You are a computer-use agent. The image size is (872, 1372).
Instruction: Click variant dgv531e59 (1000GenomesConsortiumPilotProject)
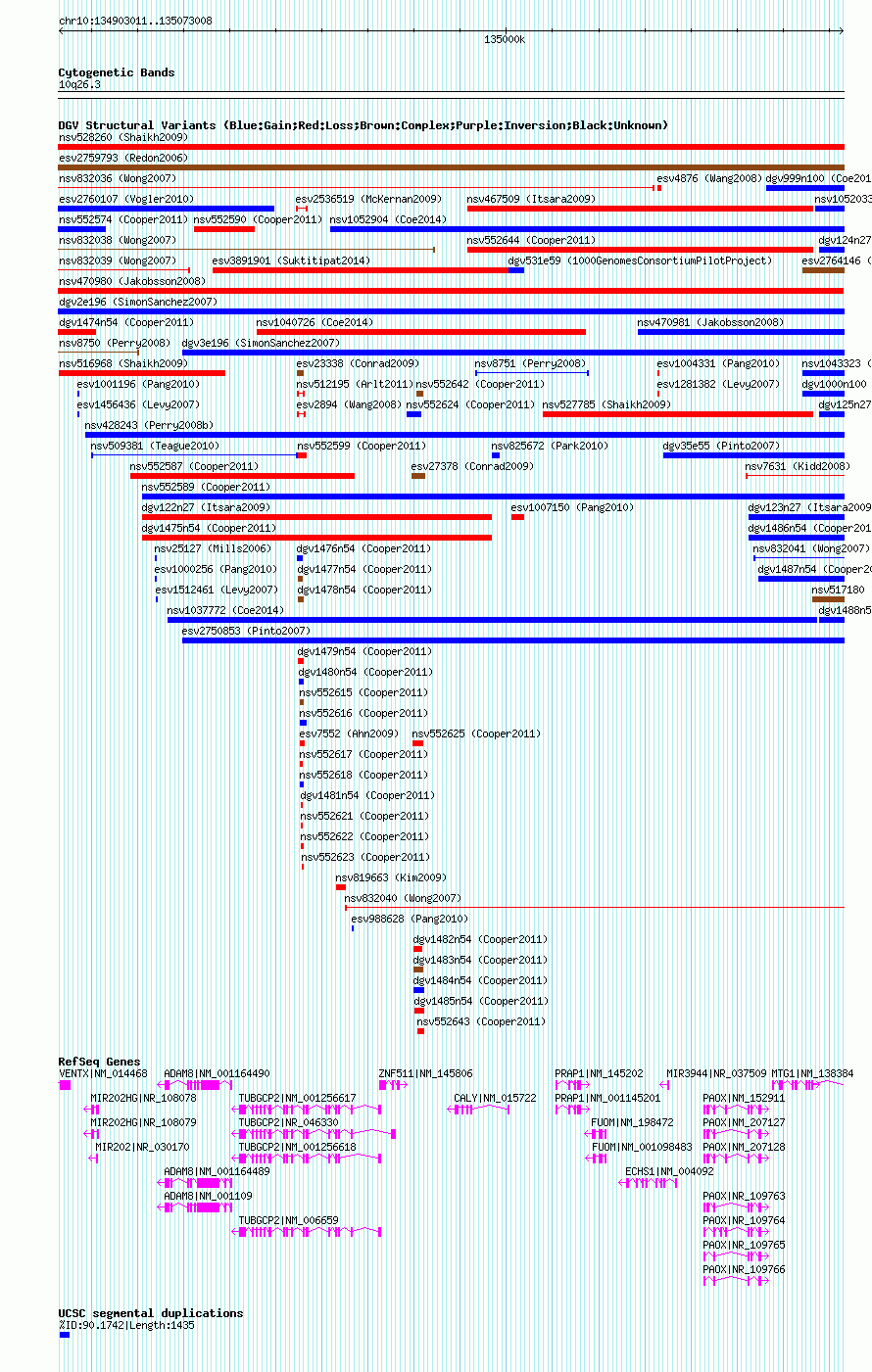coord(516,270)
